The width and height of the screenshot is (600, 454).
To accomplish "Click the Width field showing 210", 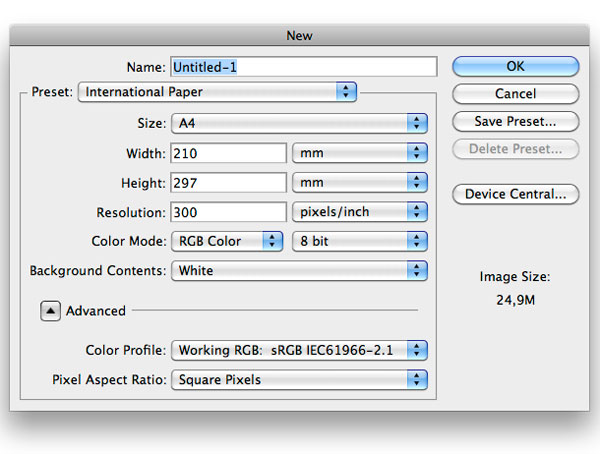I will [x=228, y=153].
